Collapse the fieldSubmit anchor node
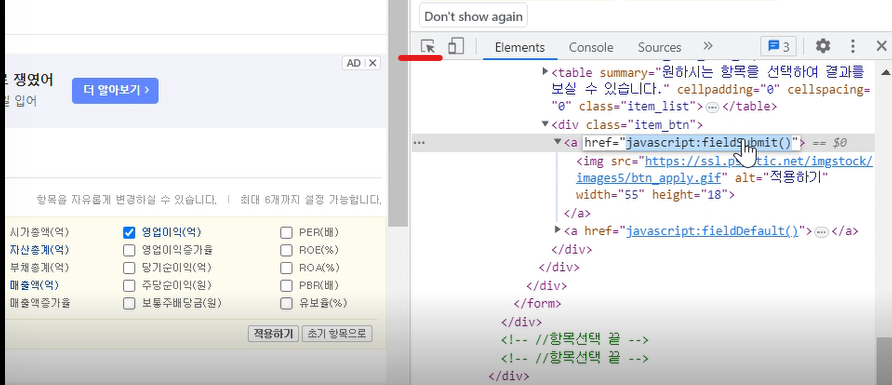 pos(558,142)
